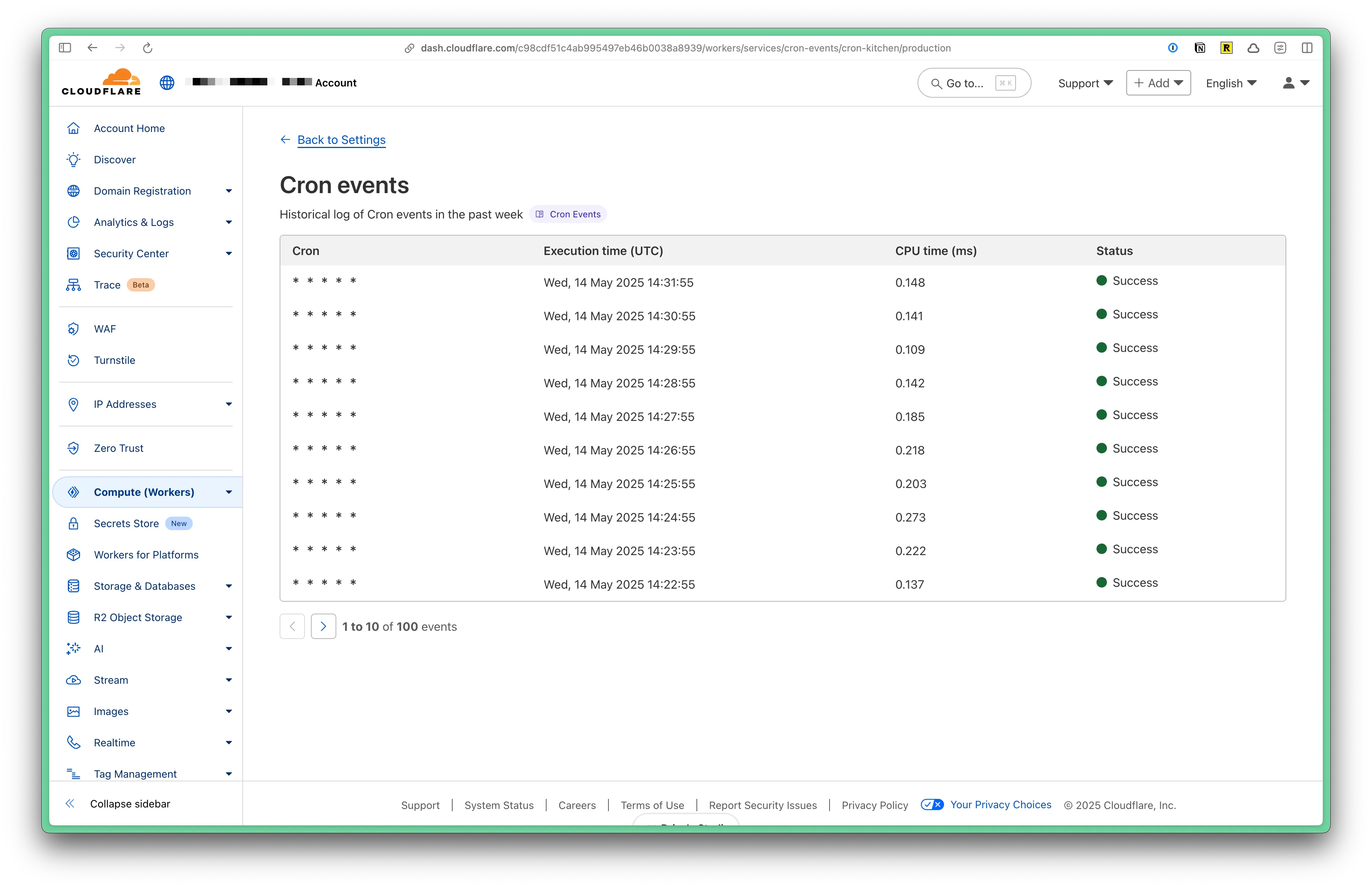This screenshot has width=1372, height=888.
Task: Click the WAF shield icon in sidebar
Action: (73, 328)
